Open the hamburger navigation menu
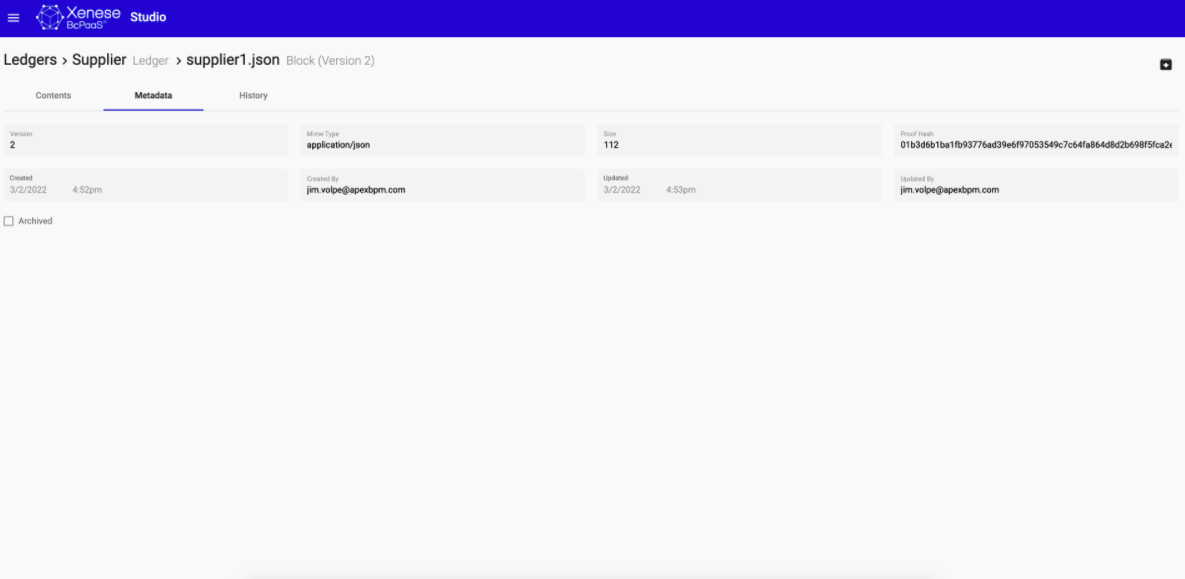The width and height of the screenshot is (1185, 579). [14, 17]
